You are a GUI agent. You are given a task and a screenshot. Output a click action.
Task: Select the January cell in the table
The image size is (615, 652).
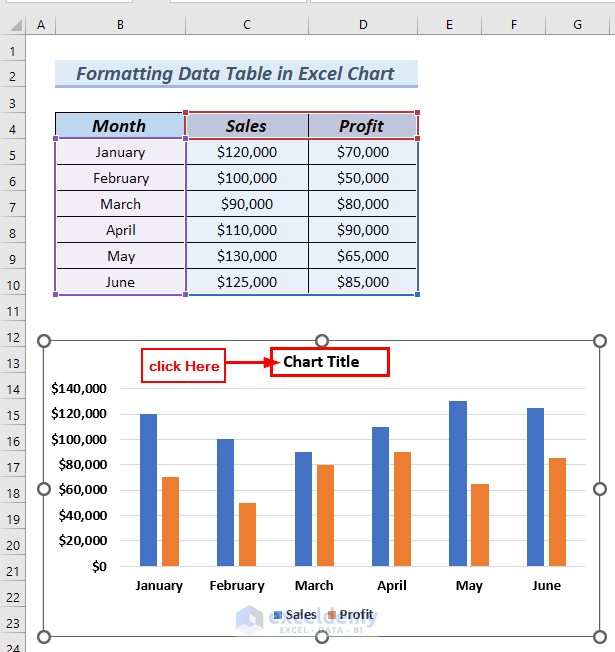120,152
